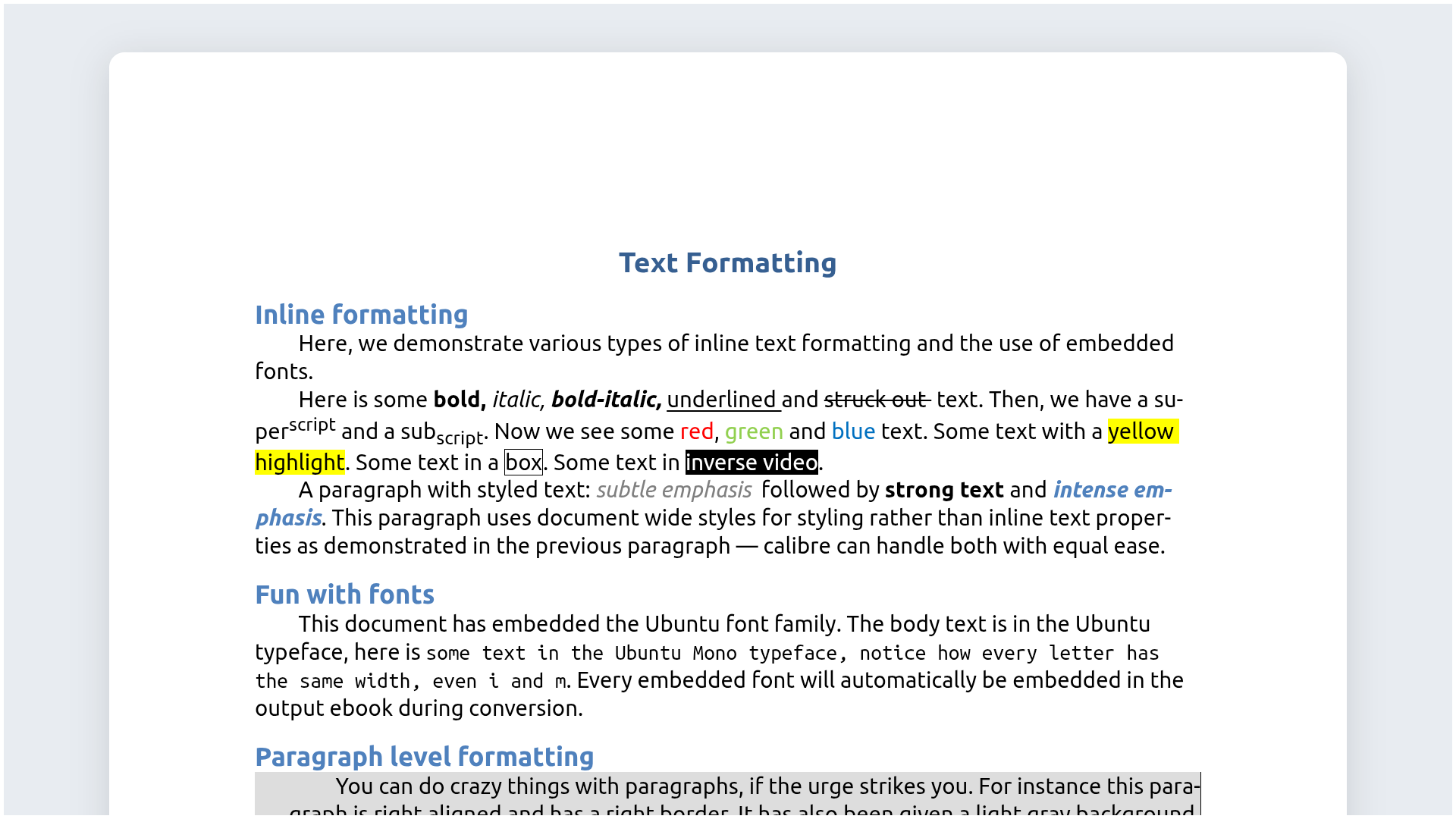Click the word "box" inside its border

523,462
